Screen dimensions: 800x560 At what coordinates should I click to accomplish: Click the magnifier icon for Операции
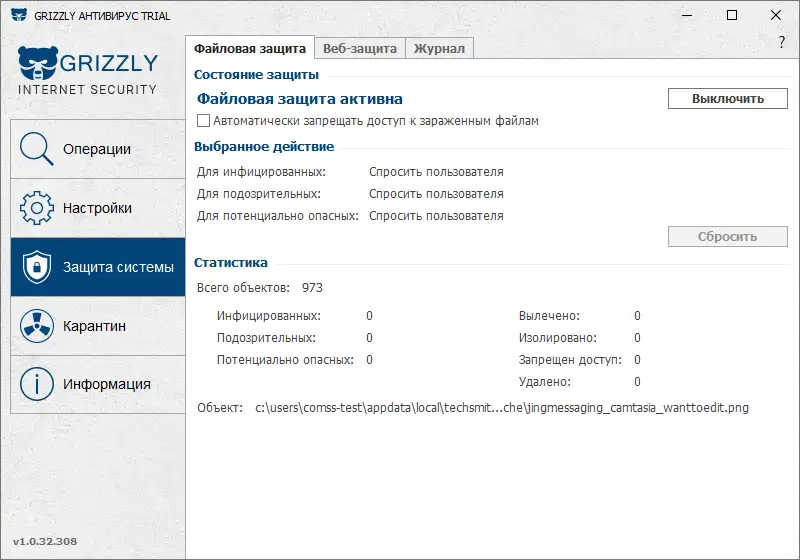pos(36,149)
